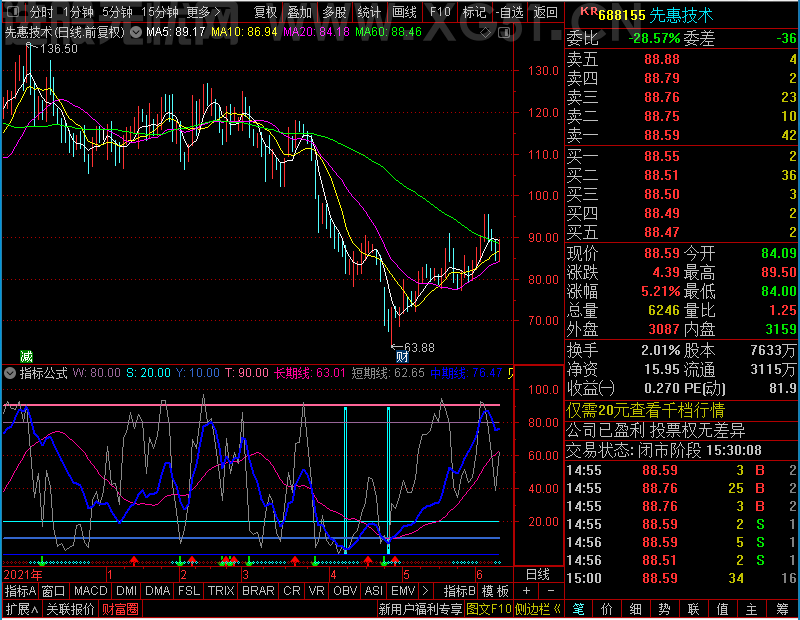
Task: Select the 筹 chip distribution tab
Action: tap(782, 609)
